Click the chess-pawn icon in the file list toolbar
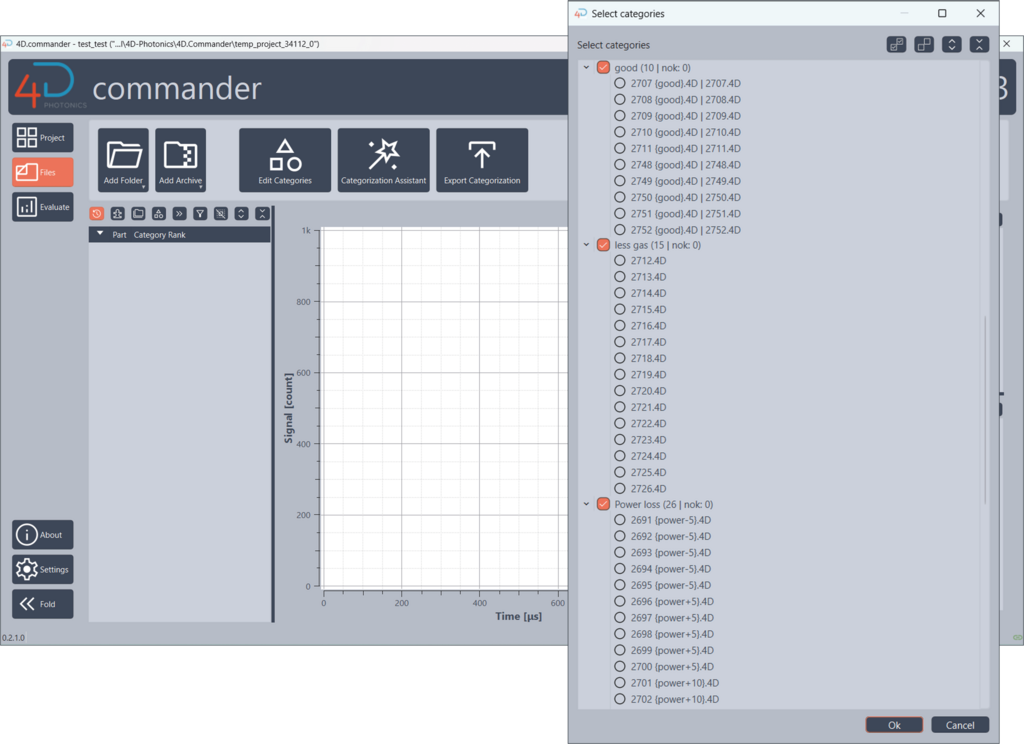This screenshot has width=1024, height=744. click(x=118, y=214)
